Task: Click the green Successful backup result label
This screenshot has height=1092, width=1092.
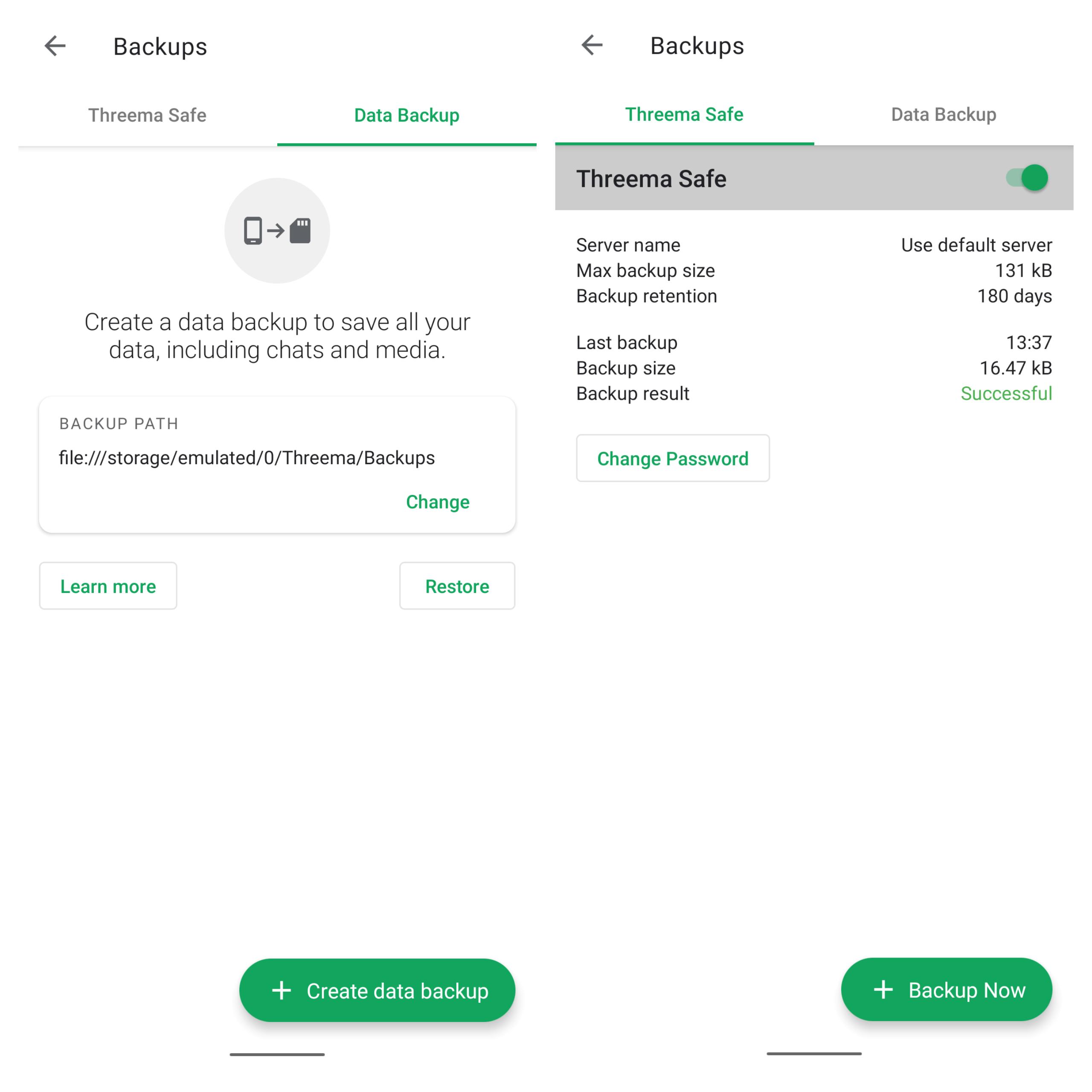Action: [x=1006, y=393]
